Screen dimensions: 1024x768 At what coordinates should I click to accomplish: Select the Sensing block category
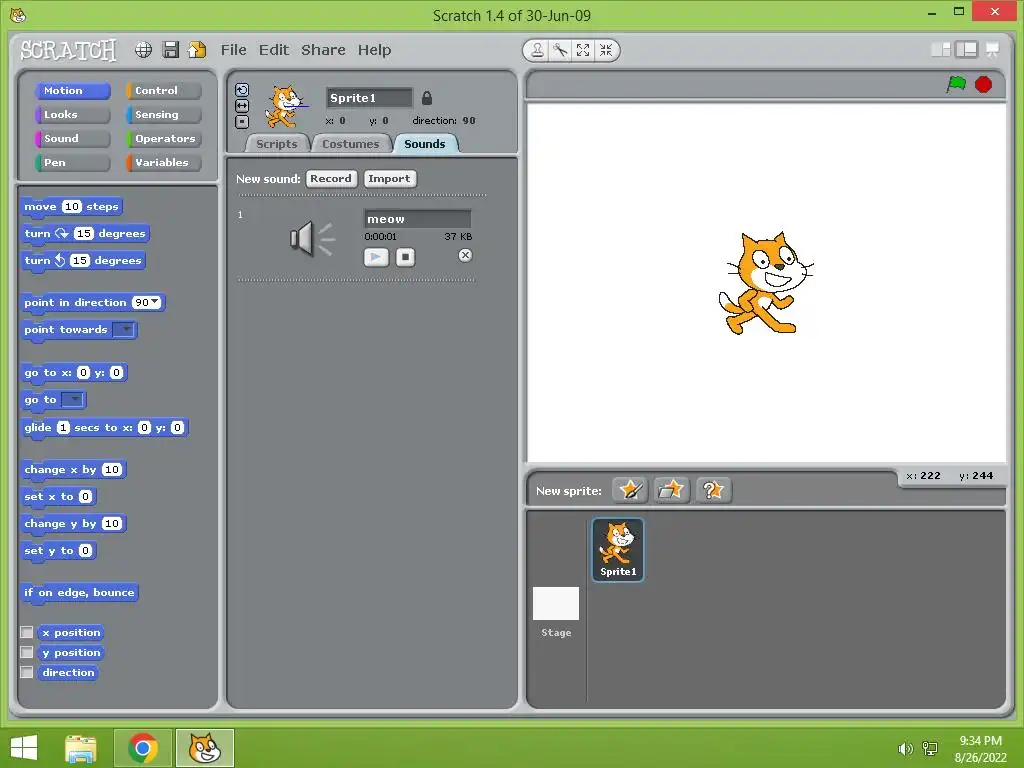(x=164, y=114)
